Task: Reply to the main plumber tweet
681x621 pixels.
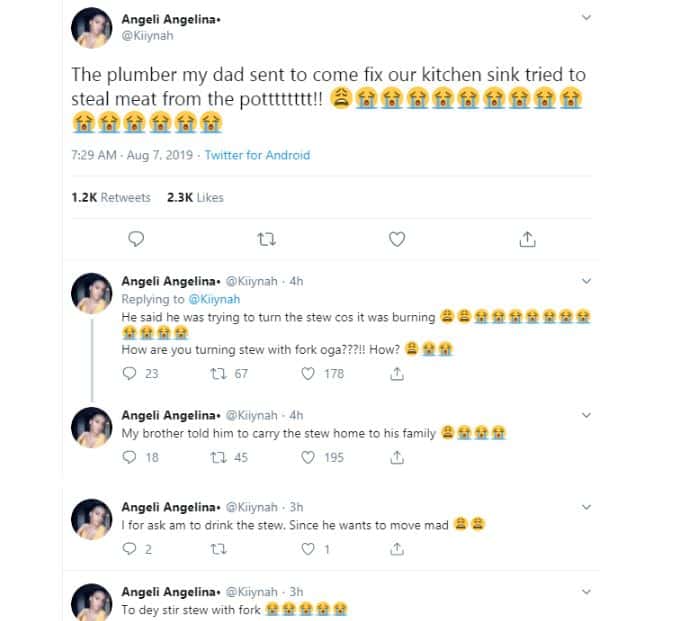Action: tap(138, 239)
